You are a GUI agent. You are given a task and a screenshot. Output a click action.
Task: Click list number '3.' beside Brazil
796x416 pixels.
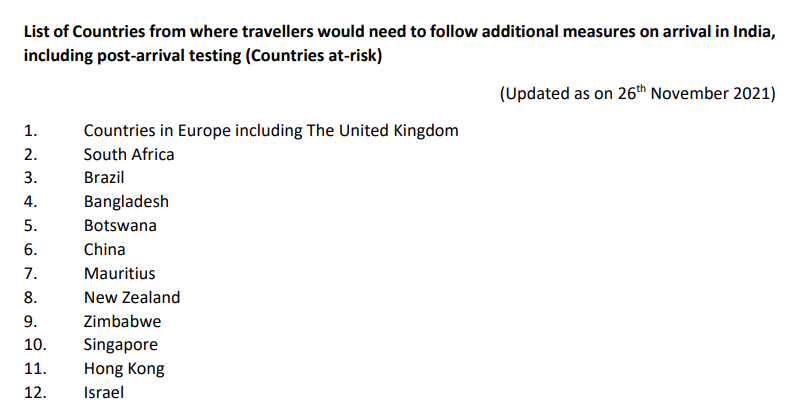(x=30, y=178)
